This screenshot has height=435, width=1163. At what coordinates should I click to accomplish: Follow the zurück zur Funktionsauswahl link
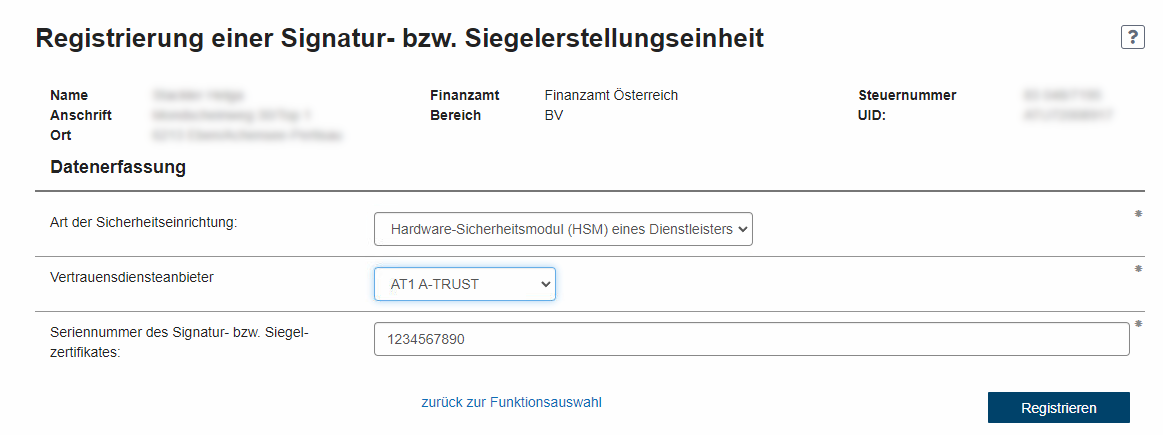pyautogui.click(x=511, y=403)
